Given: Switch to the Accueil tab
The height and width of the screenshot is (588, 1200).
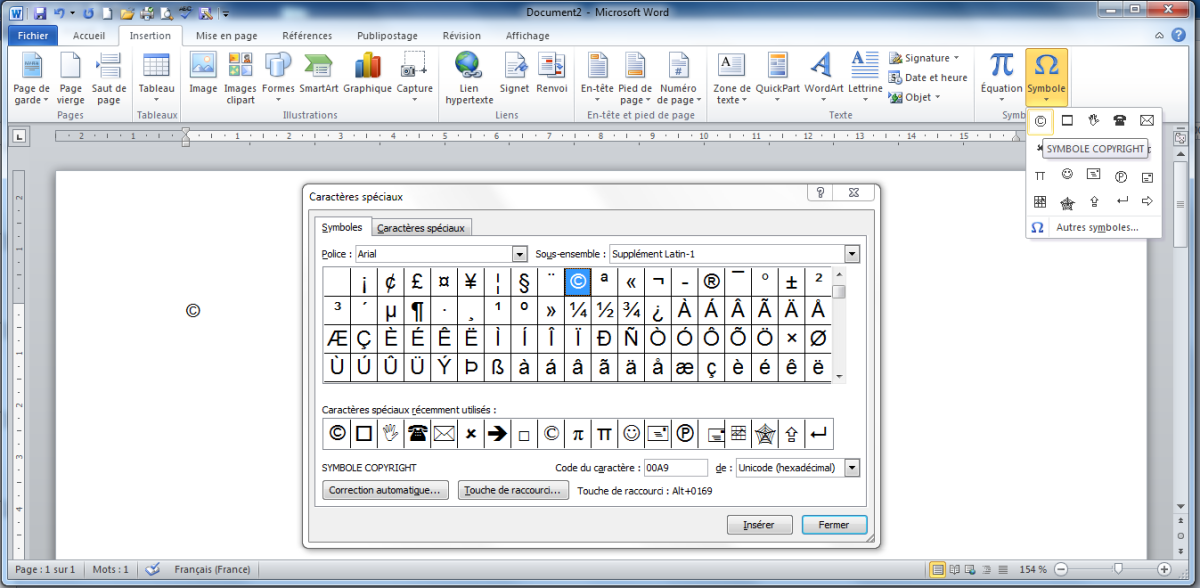Looking at the screenshot, I should 89,36.
